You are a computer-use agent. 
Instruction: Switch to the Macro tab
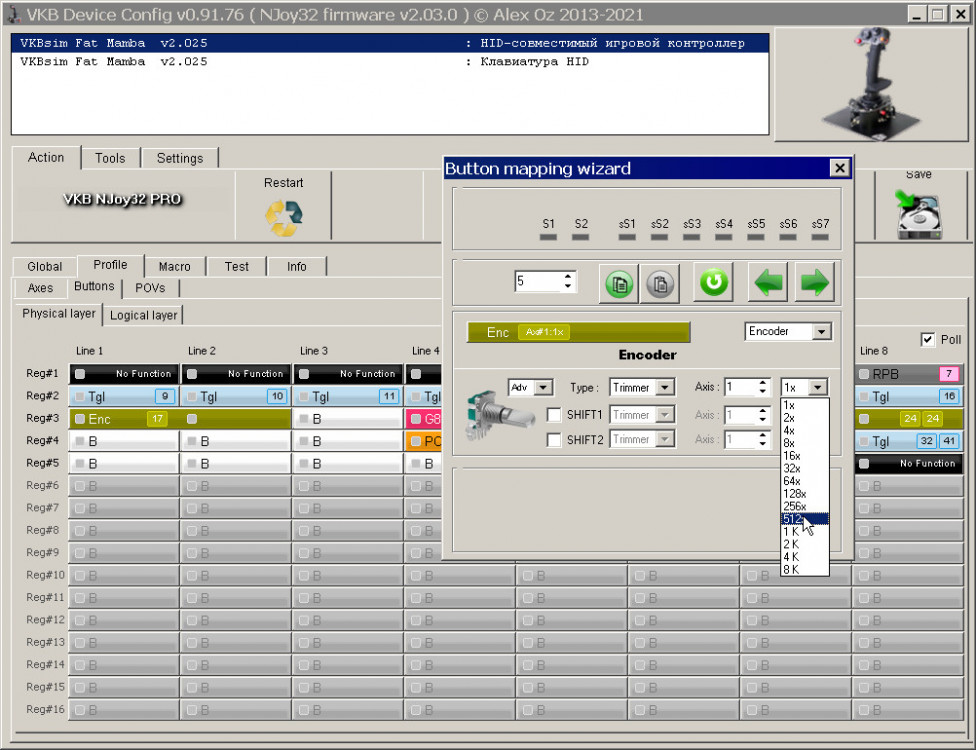[x=174, y=266]
